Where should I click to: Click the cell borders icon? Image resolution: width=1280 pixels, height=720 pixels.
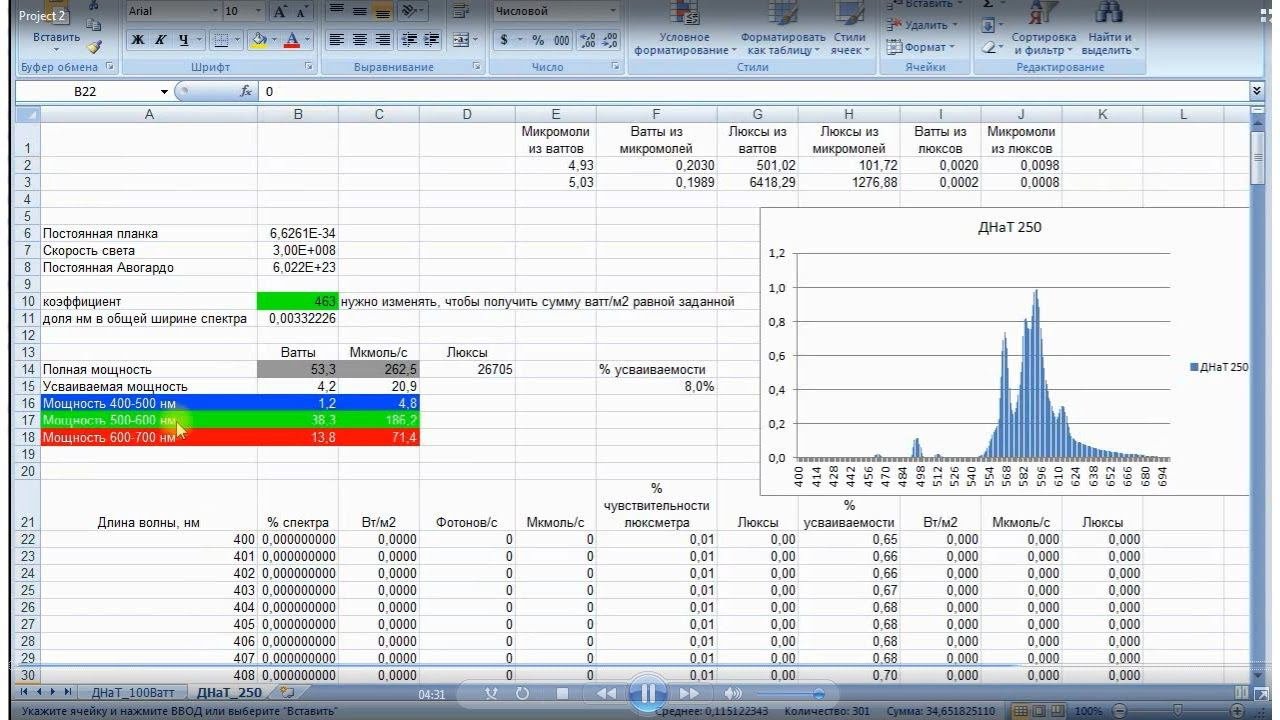coord(219,40)
